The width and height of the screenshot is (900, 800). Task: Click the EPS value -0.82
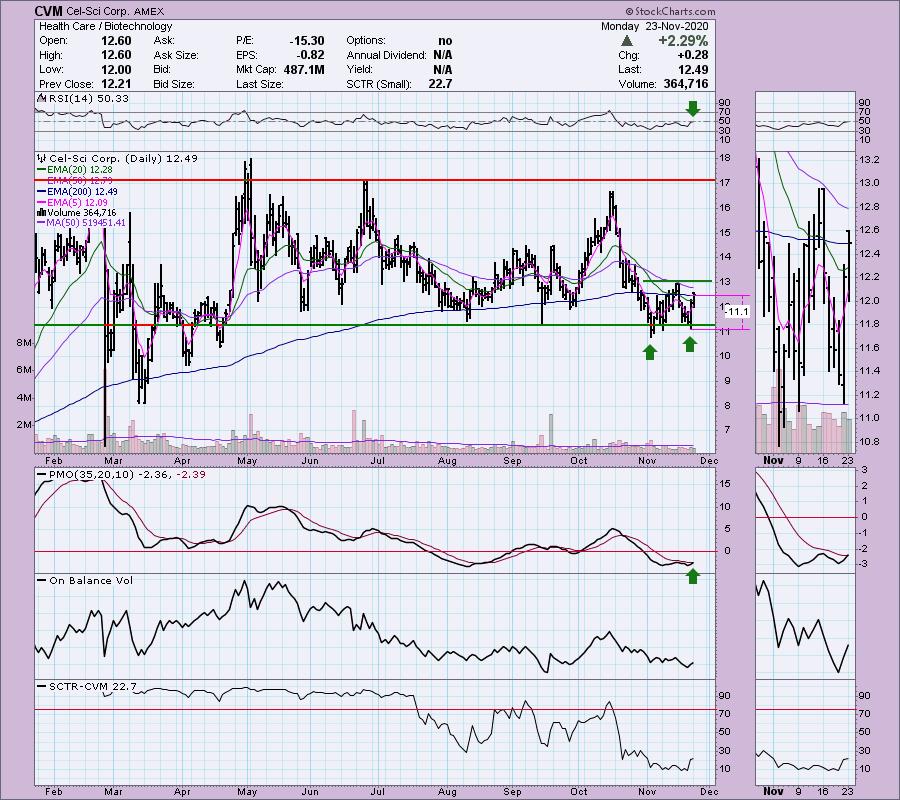click(x=311, y=55)
